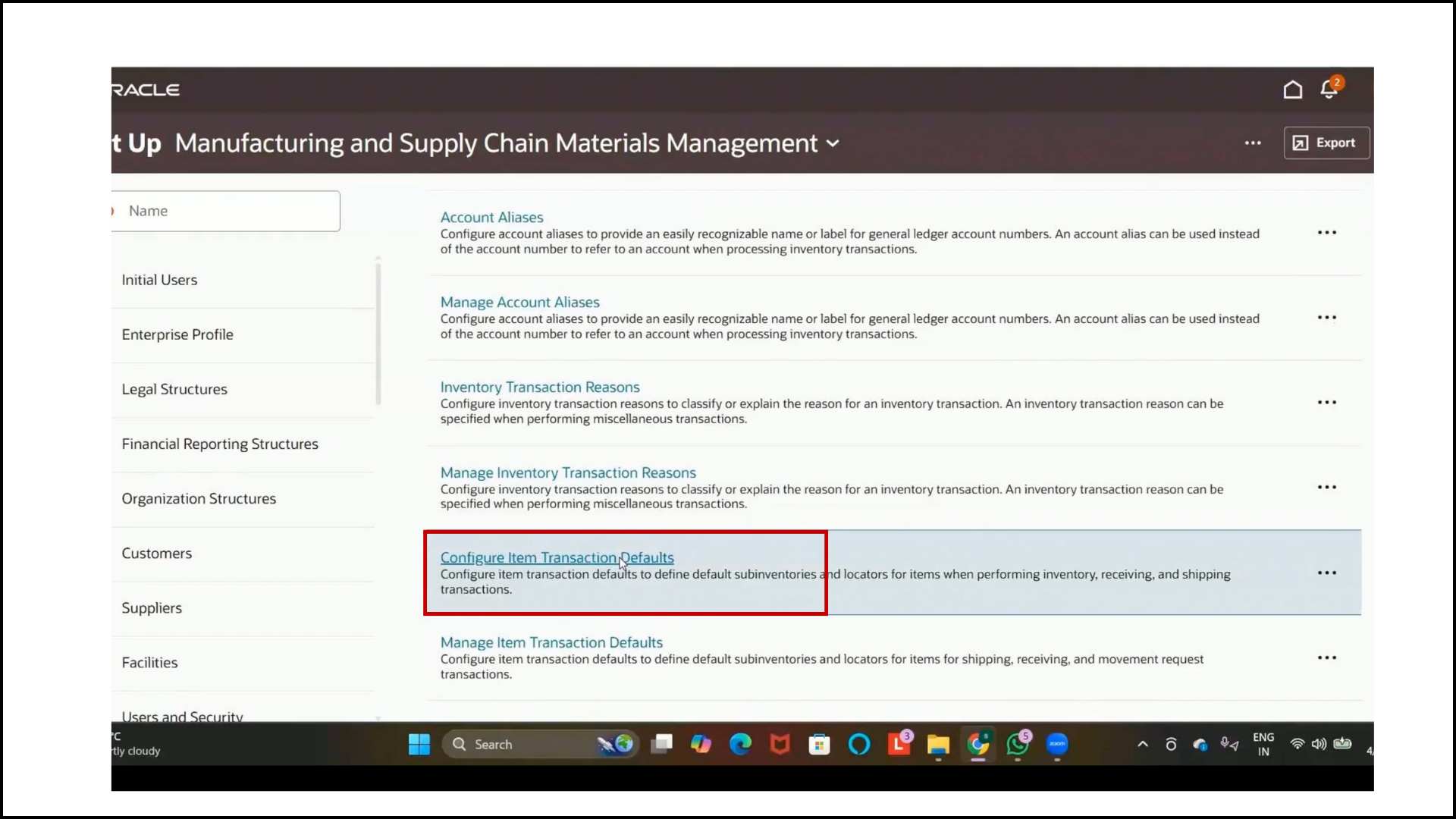Select Financial Reporting Structures in the sidebar

pos(220,444)
